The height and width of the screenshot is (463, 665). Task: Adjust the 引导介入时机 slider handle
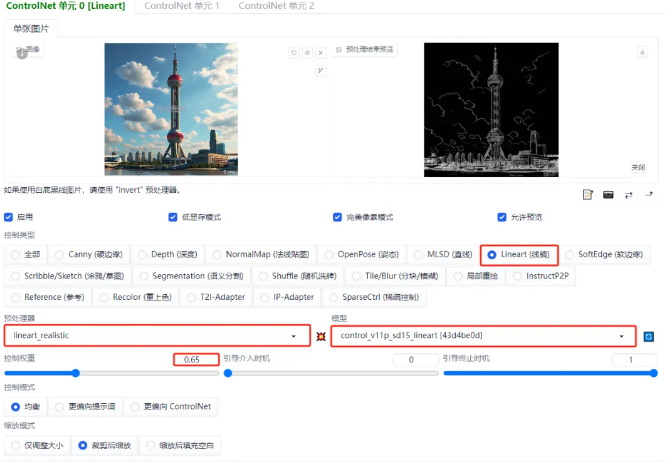click(228, 373)
